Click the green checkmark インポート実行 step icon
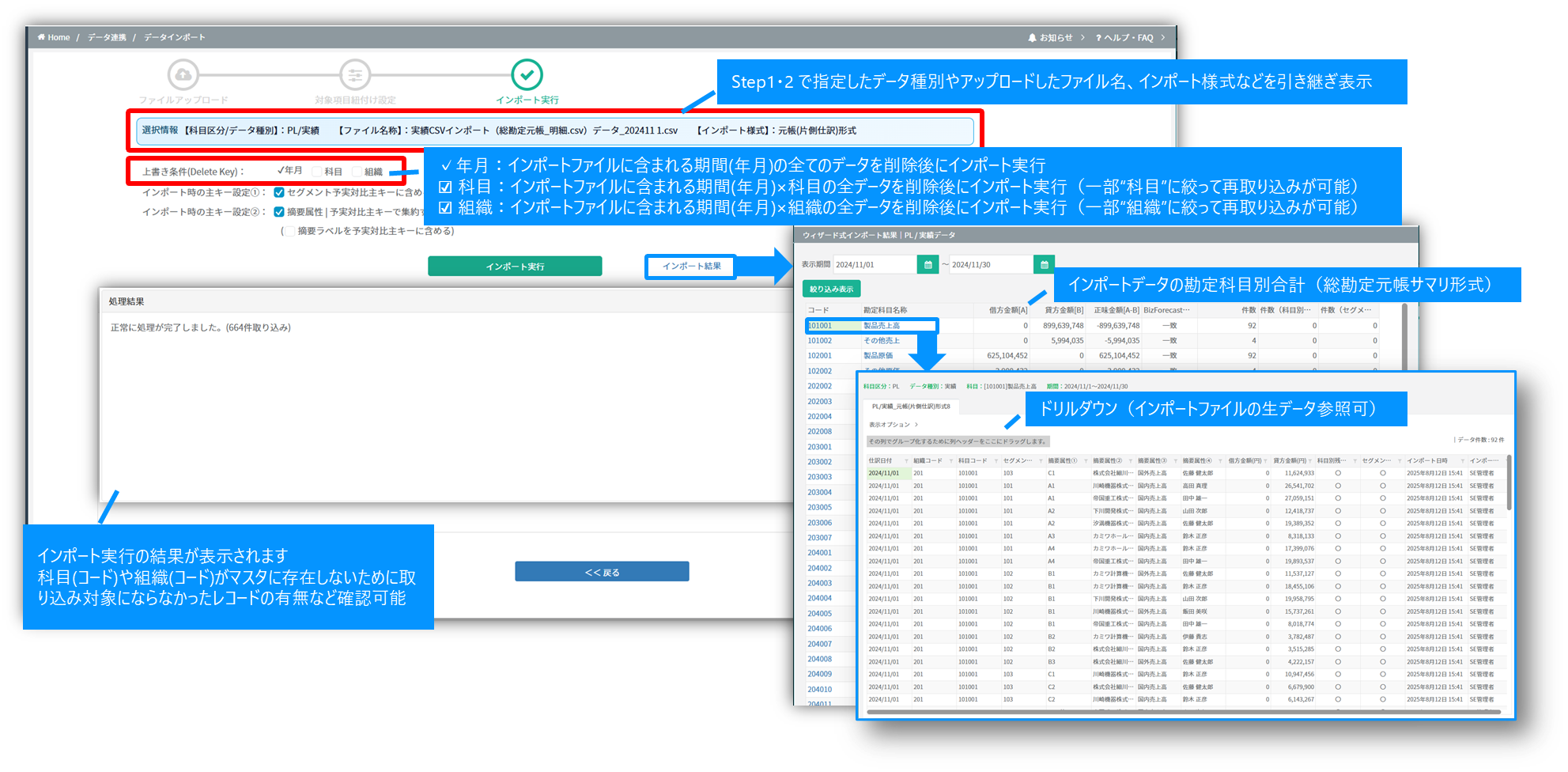 coord(527,75)
